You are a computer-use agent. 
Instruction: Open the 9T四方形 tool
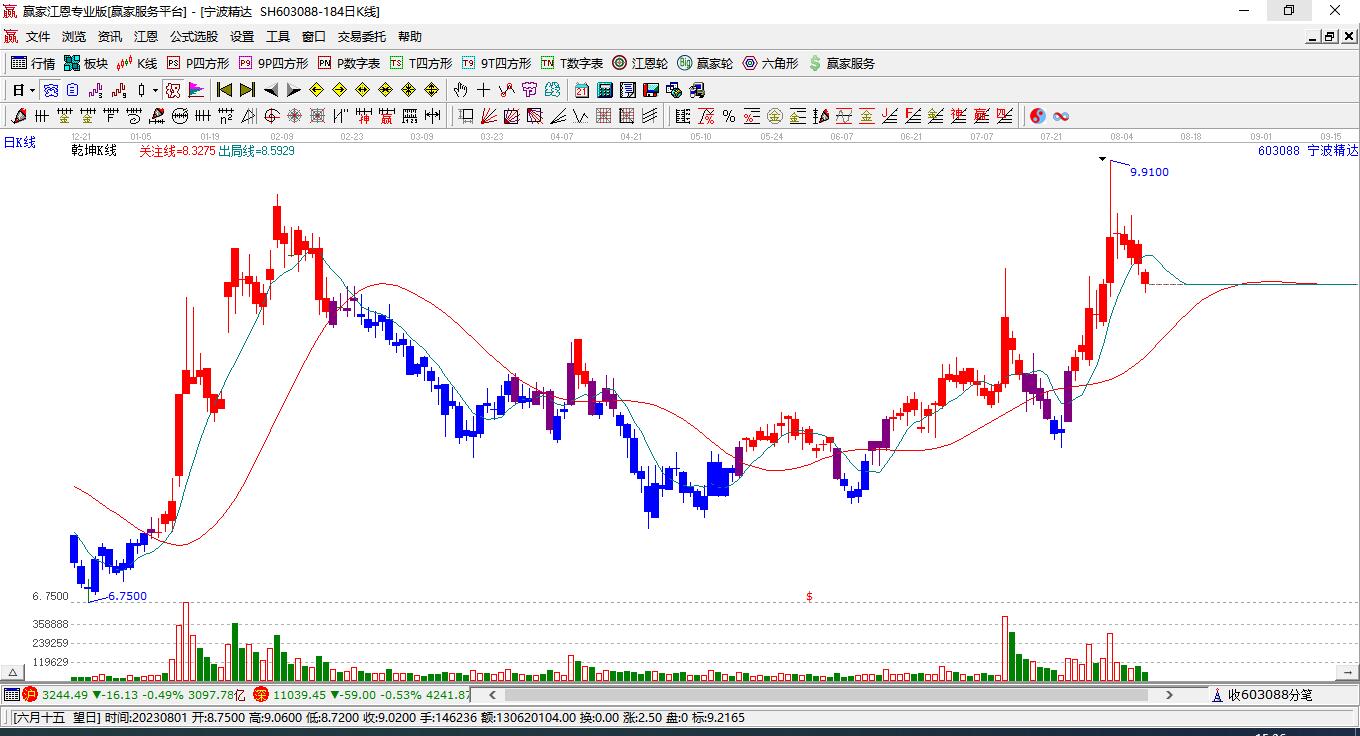coord(496,63)
